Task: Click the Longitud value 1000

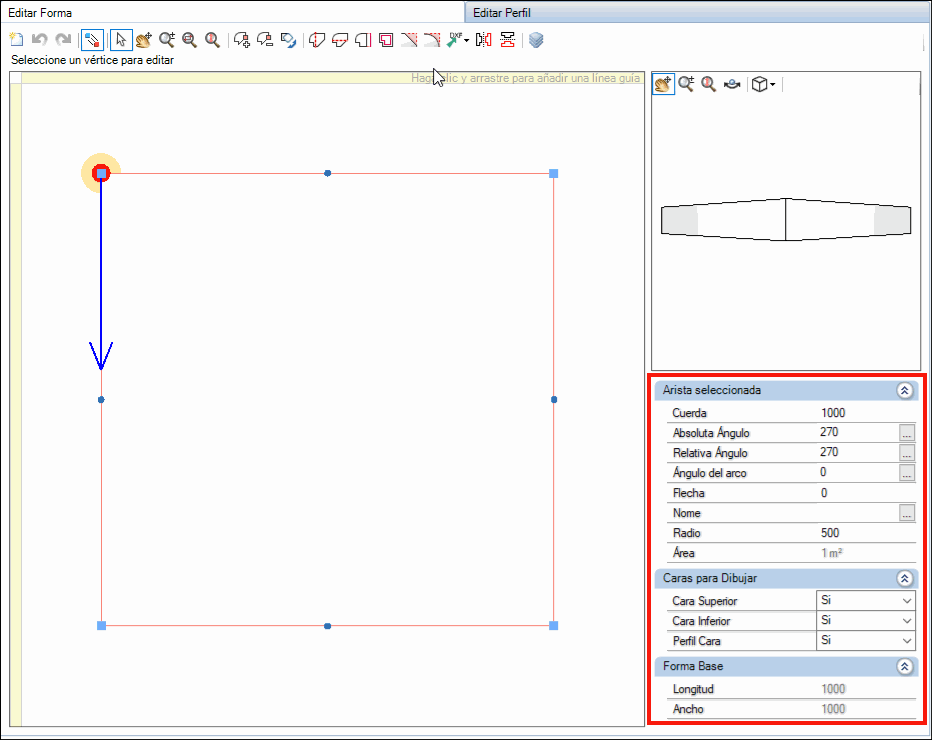Action: (833, 689)
